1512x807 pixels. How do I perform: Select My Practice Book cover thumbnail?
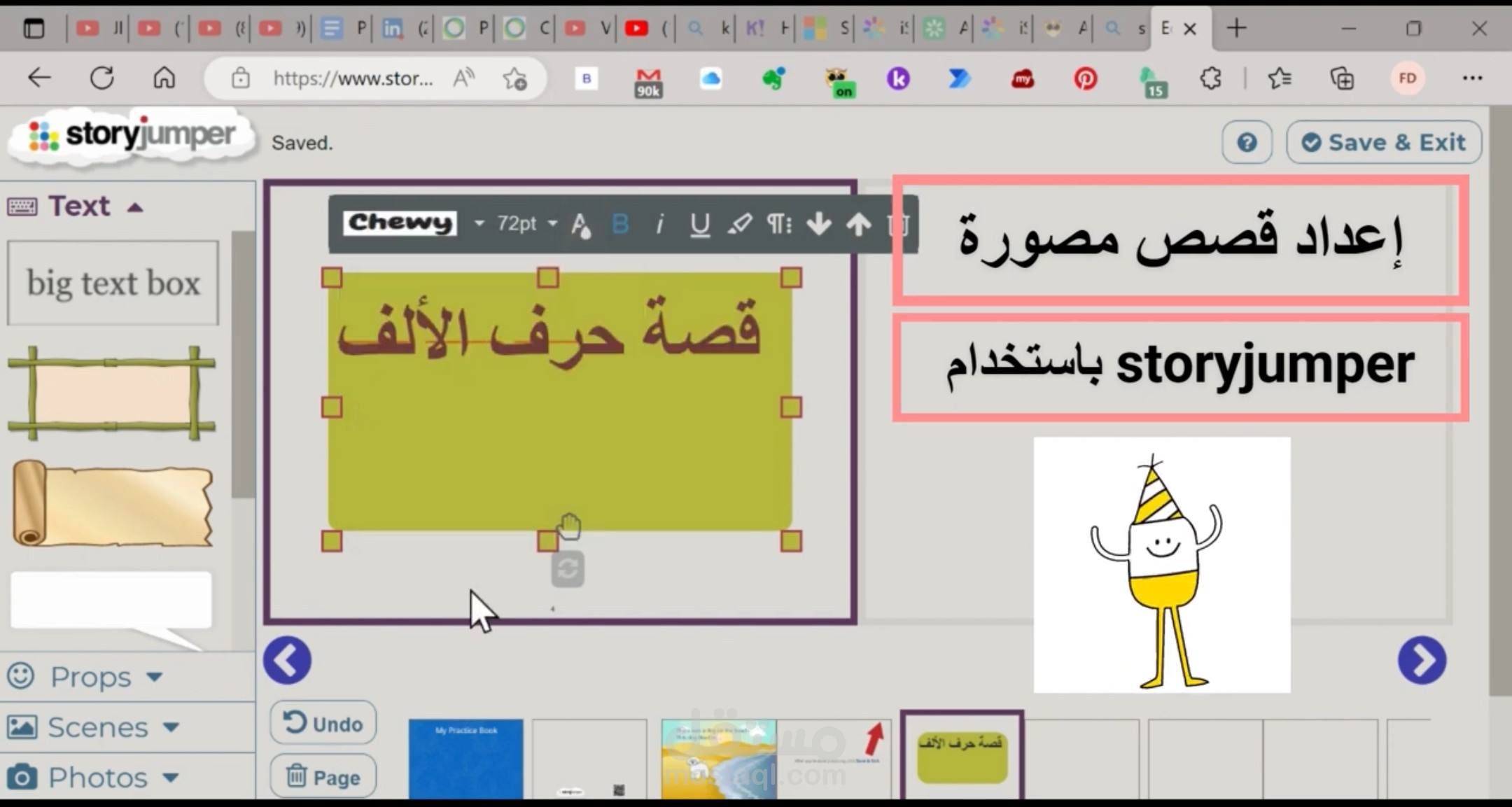465,759
